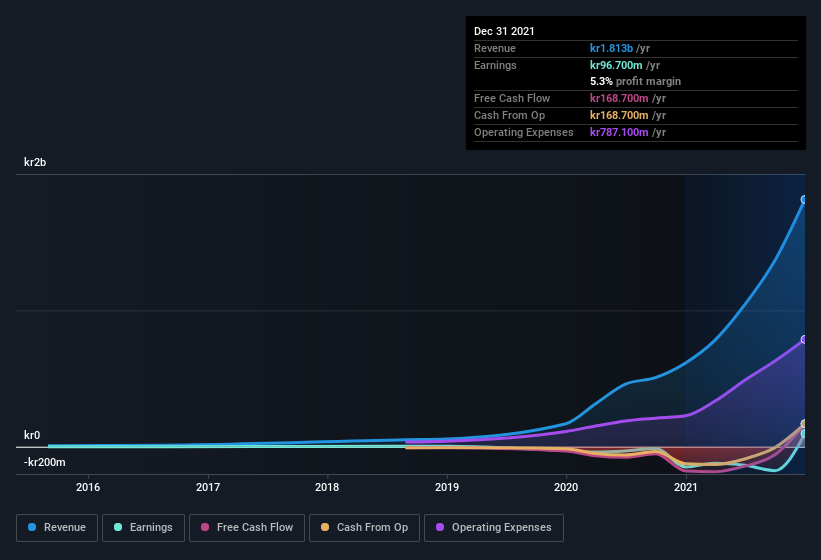Click the Earnings endpoint marker on chart
The image size is (821, 560).
click(804, 434)
